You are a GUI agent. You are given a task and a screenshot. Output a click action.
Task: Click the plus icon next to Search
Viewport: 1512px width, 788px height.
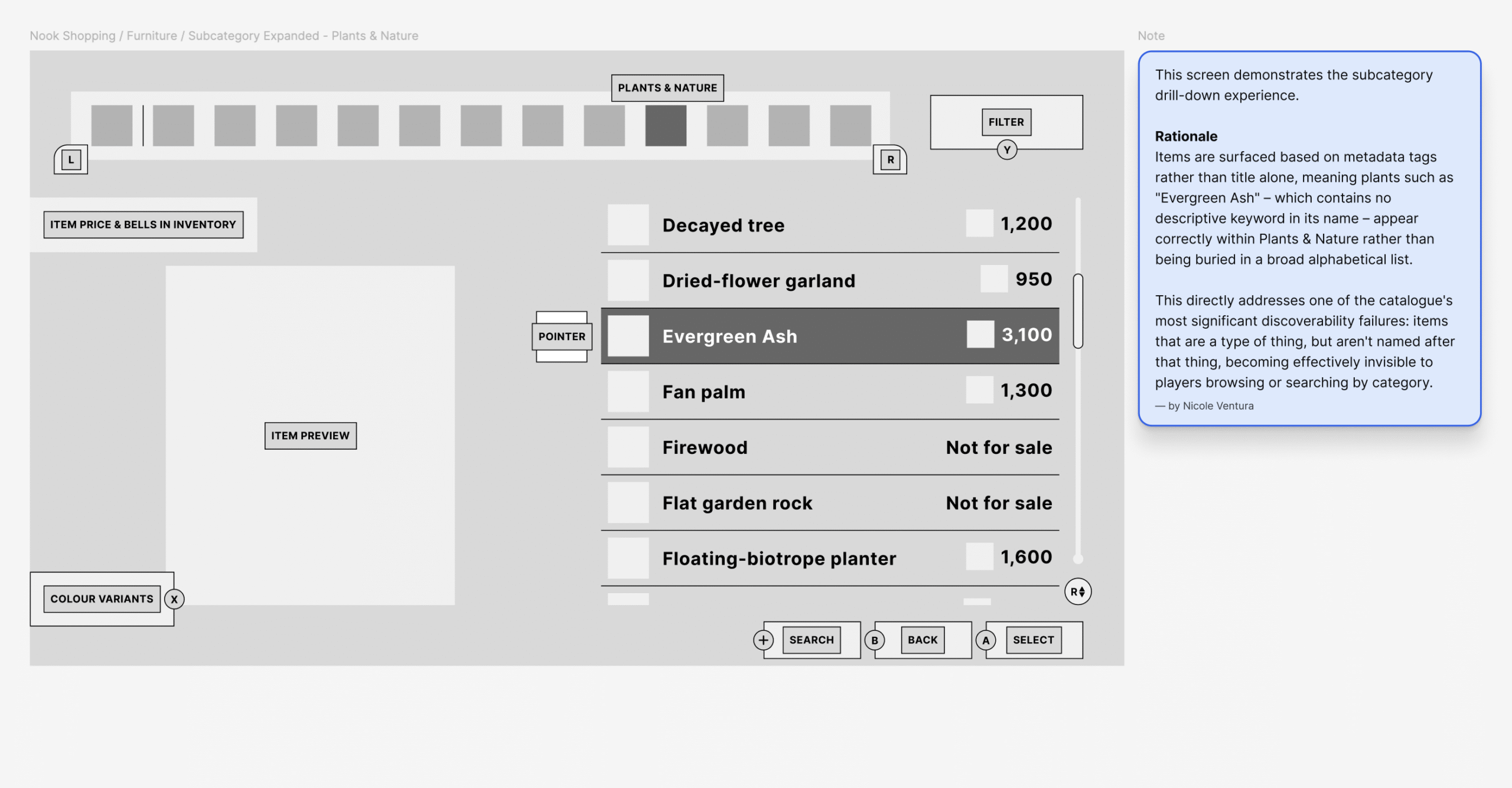tap(763, 640)
